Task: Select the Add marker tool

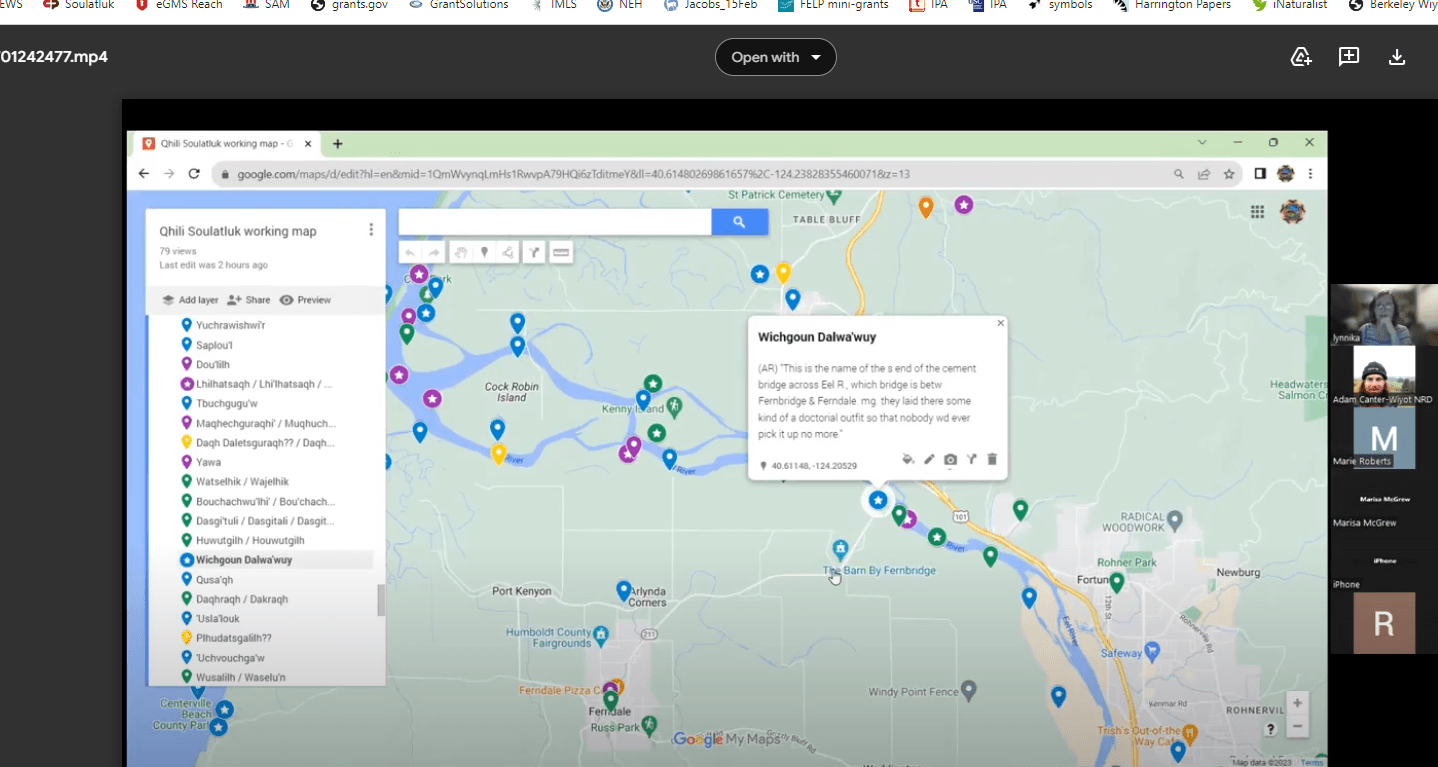Action: [484, 253]
